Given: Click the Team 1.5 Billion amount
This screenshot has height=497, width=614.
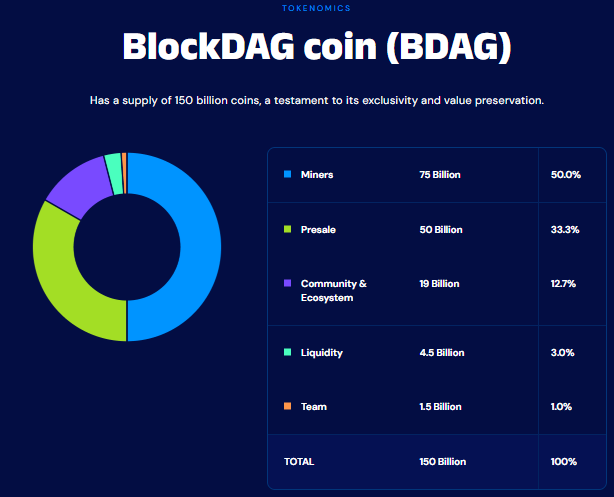Looking at the screenshot, I should point(441,407).
